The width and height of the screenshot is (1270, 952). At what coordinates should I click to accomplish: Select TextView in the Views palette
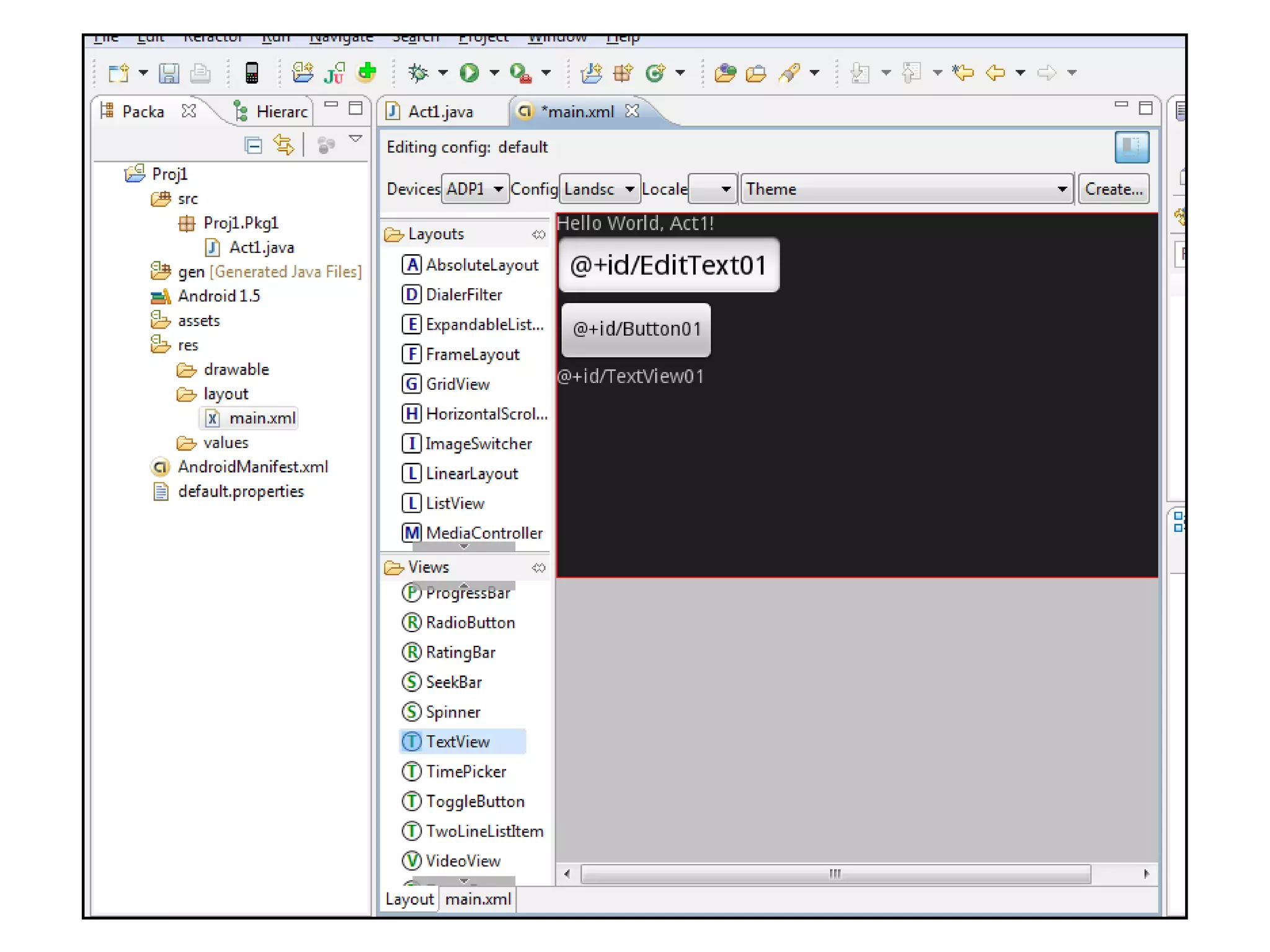pyautogui.click(x=458, y=742)
